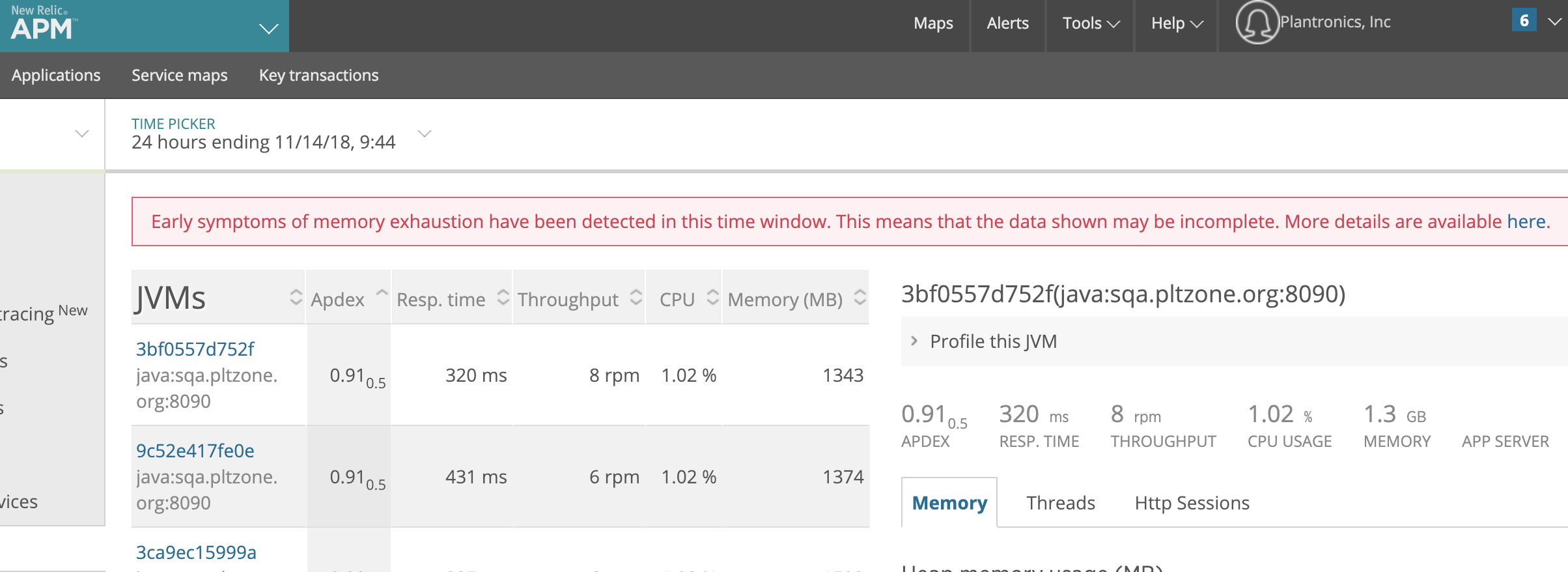
Task: Sort table by Throughput arrows
Action: click(636, 298)
